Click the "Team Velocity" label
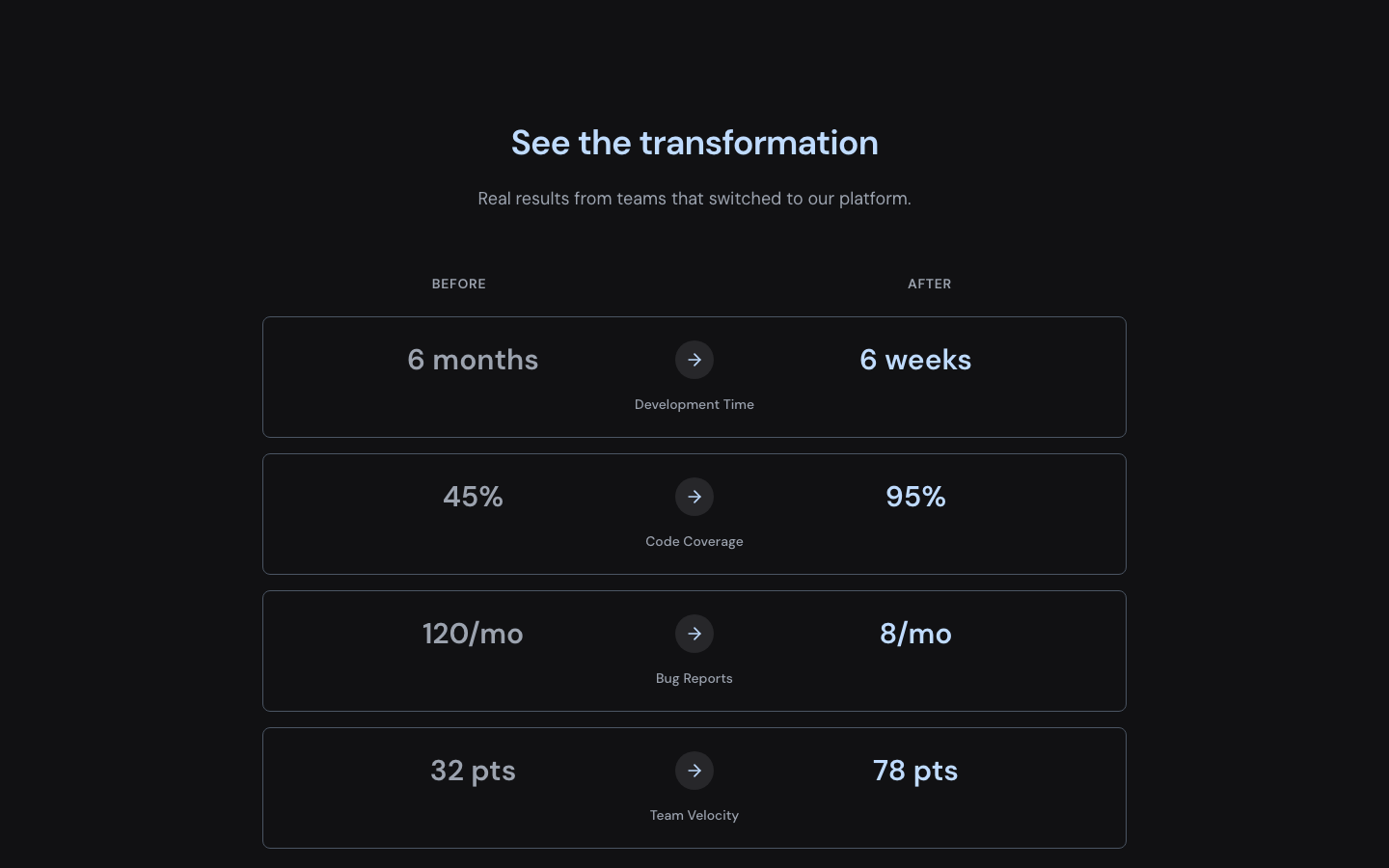The width and height of the screenshot is (1389, 868). coord(694,815)
